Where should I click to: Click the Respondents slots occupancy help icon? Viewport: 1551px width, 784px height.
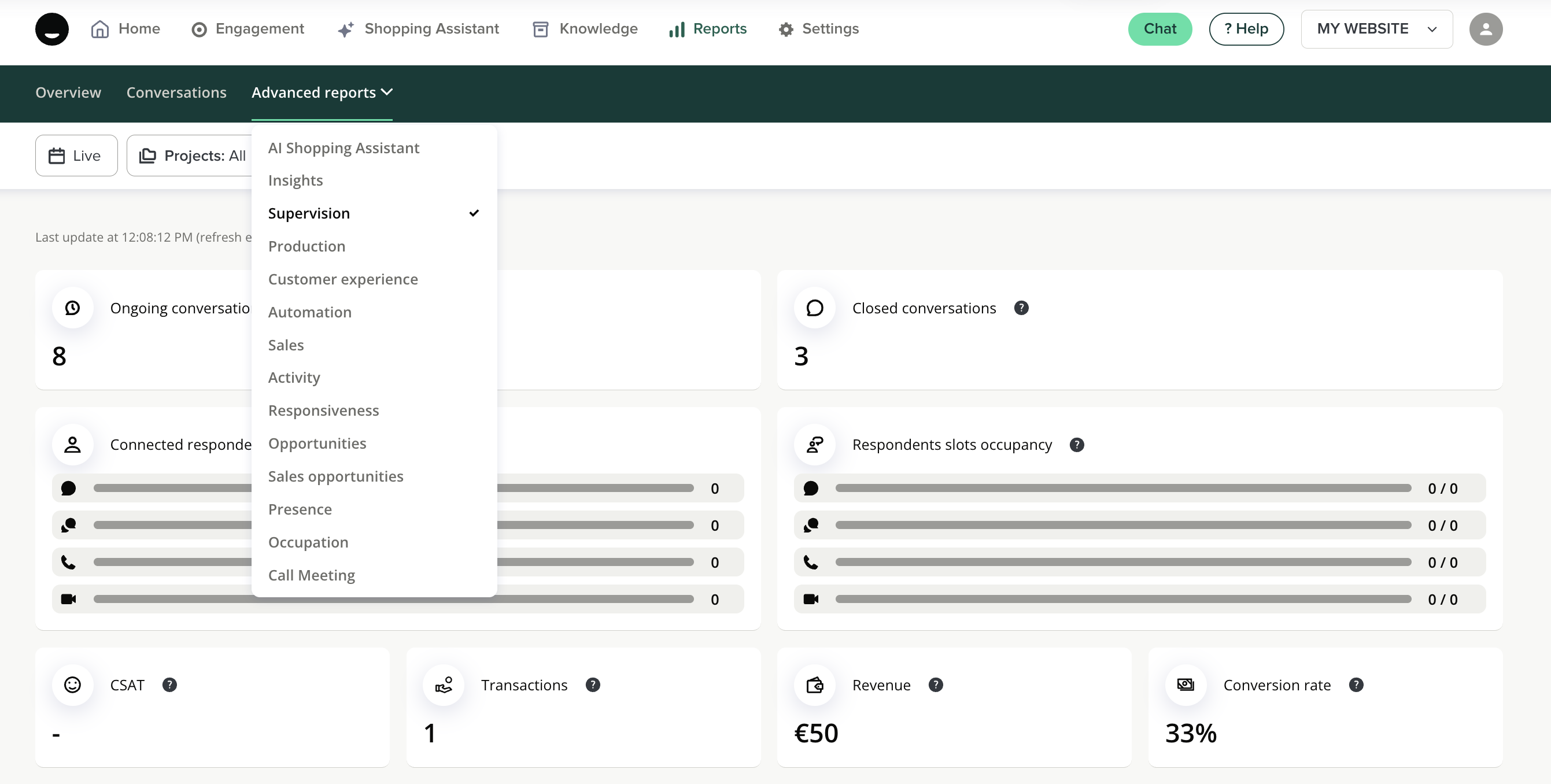(1077, 445)
